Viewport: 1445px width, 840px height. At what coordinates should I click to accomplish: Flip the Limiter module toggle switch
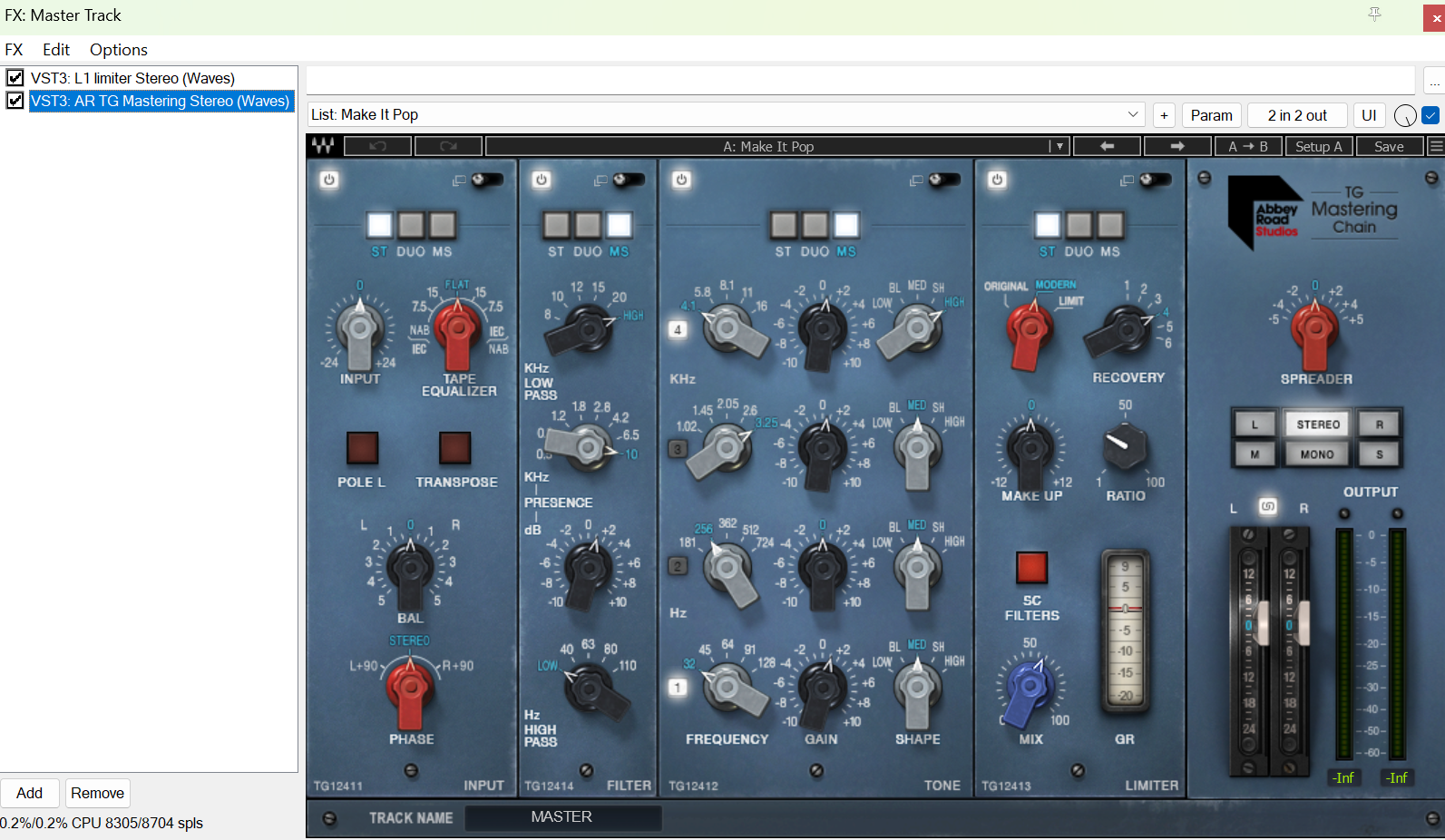pos(1157,180)
